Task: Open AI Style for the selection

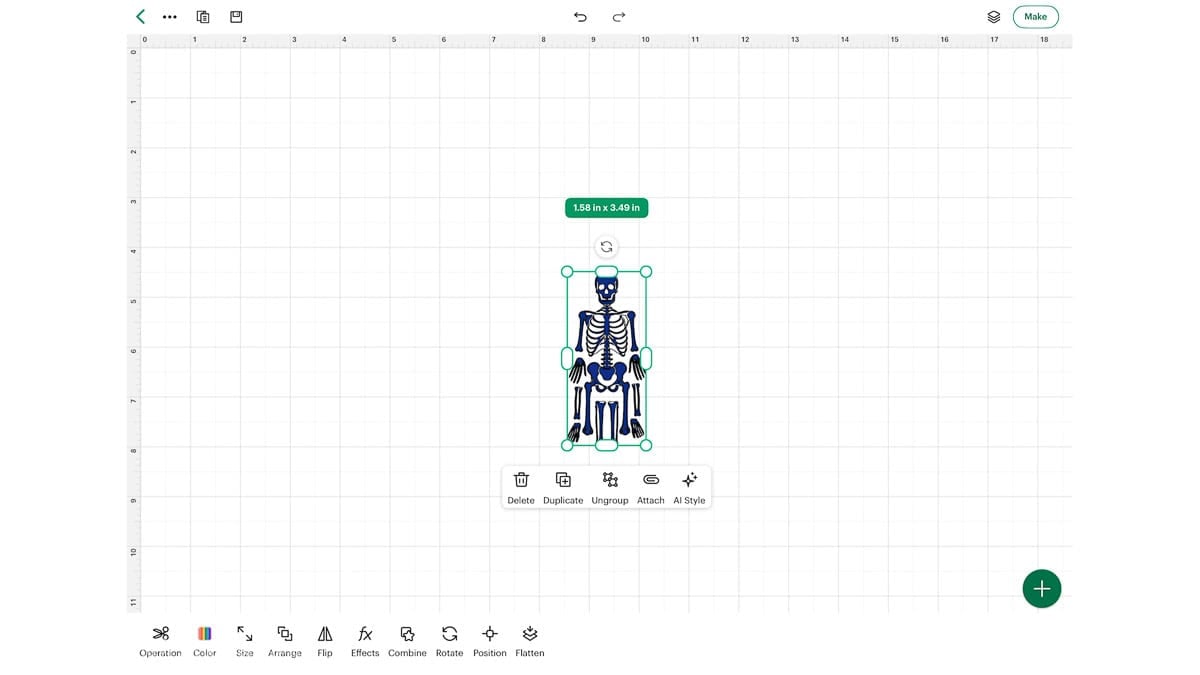Action: click(689, 487)
